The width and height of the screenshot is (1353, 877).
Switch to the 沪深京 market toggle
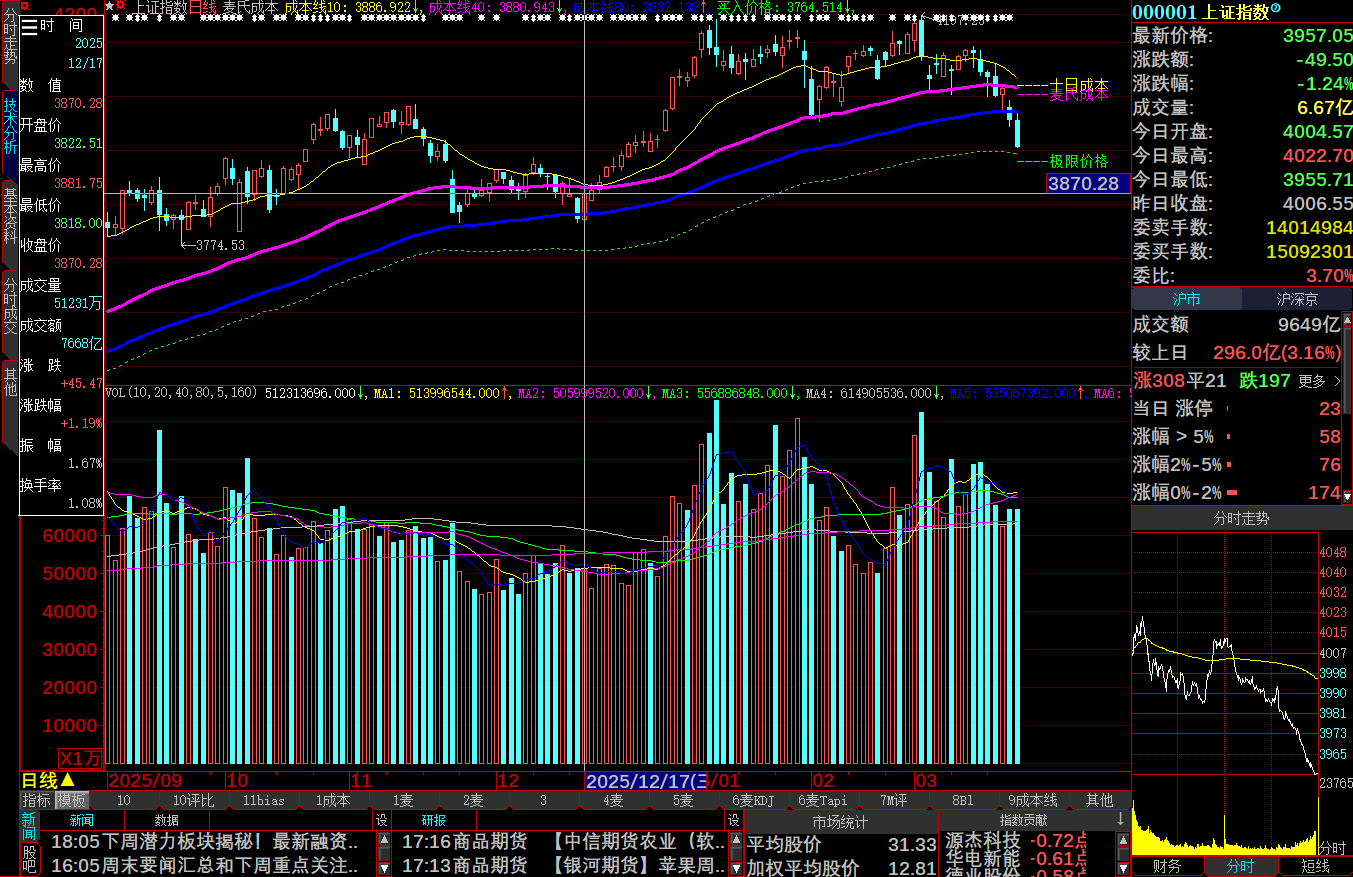[x=1297, y=299]
